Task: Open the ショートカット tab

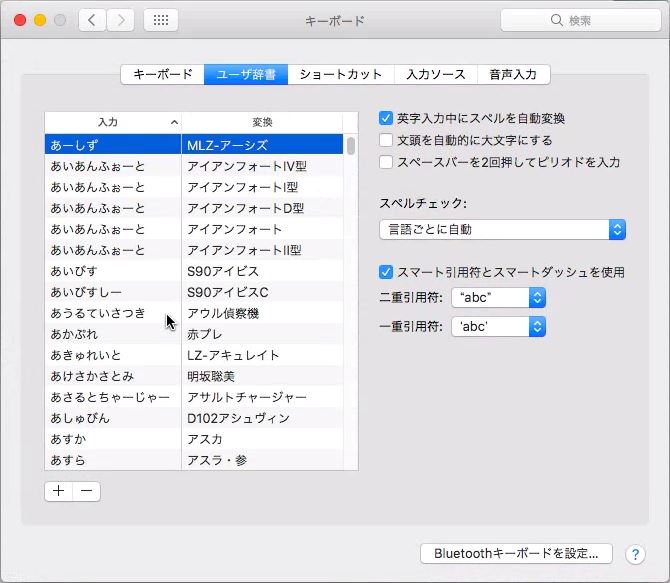Action: click(x=341, y=75)
